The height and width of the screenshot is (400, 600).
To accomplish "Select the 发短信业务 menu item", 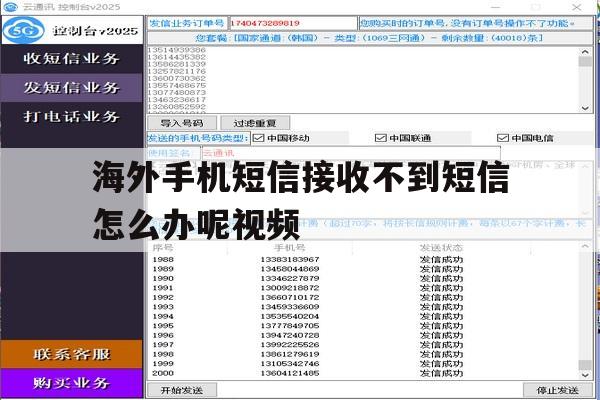I will [72, 88].
